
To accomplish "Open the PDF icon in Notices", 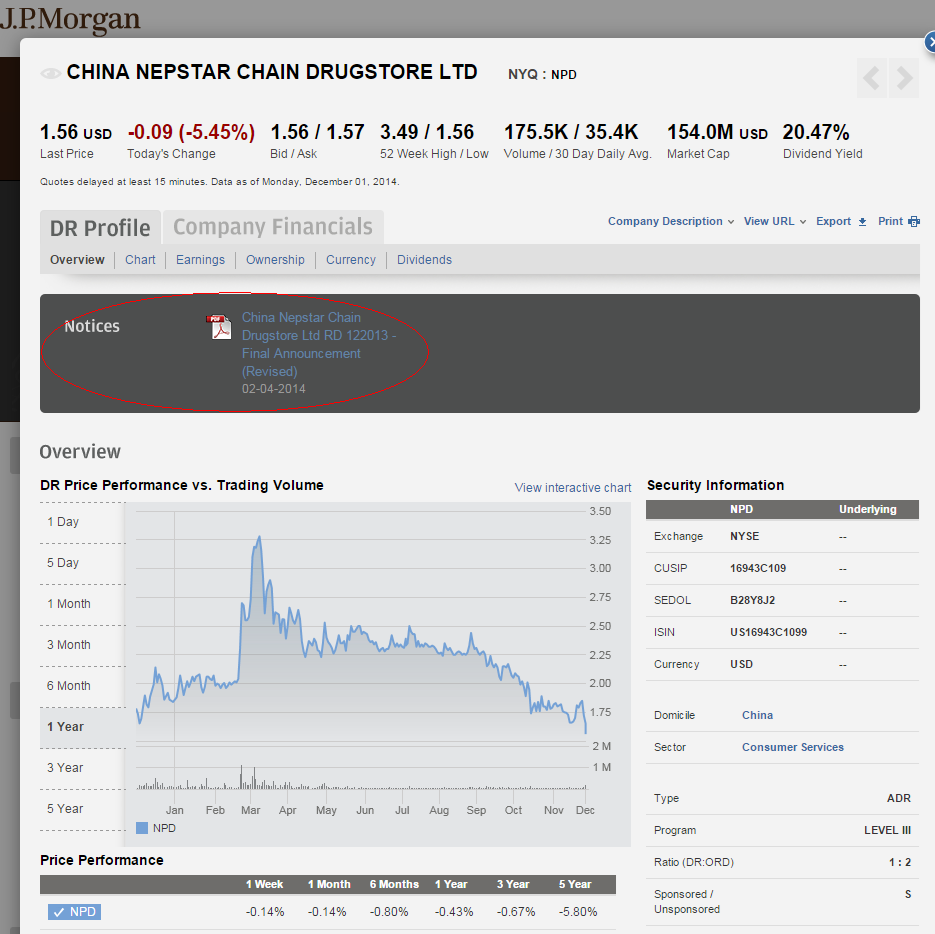I will pyautogui.click(x=219, y=327).
